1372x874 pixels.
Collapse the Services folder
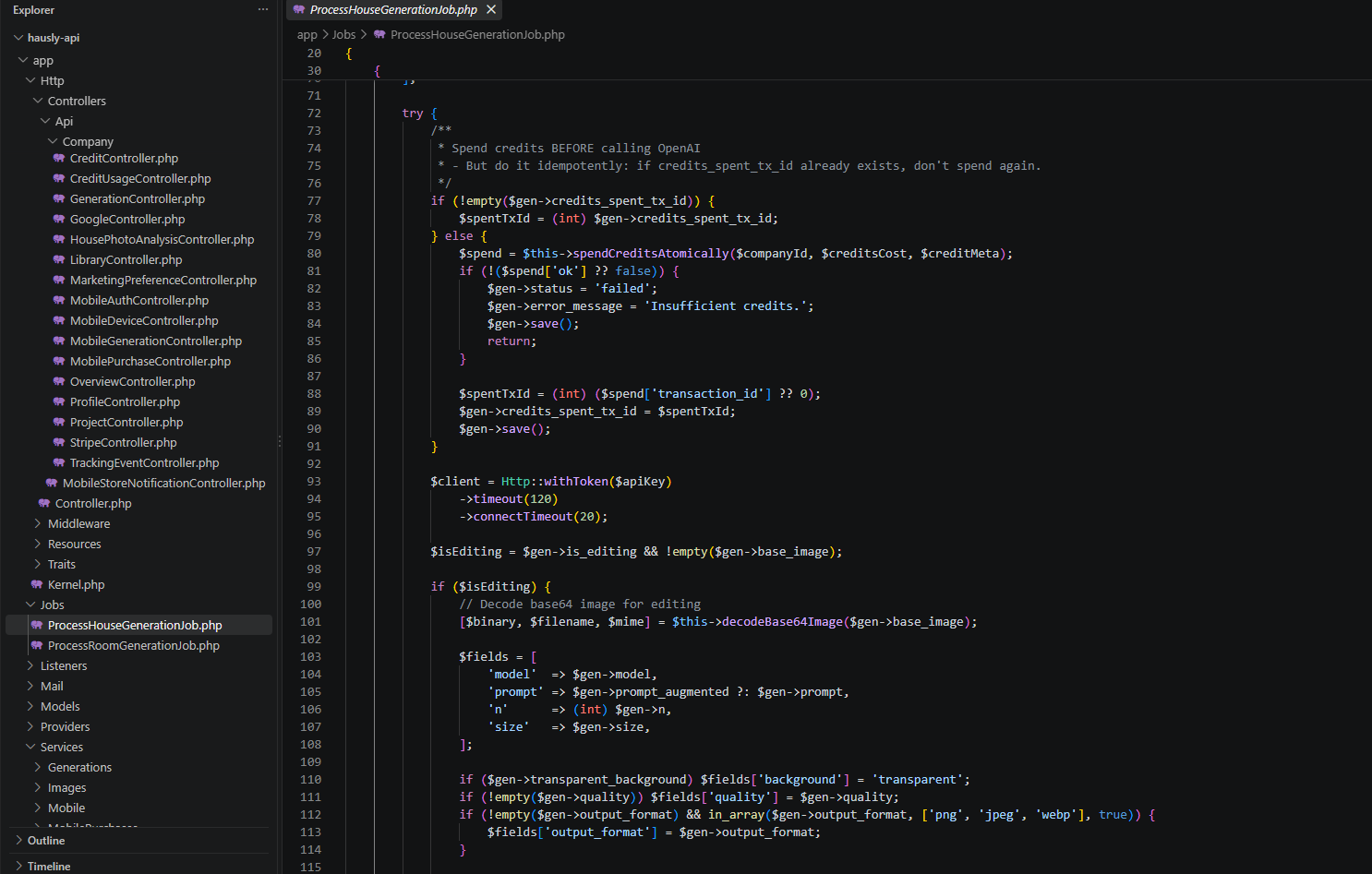30,748
